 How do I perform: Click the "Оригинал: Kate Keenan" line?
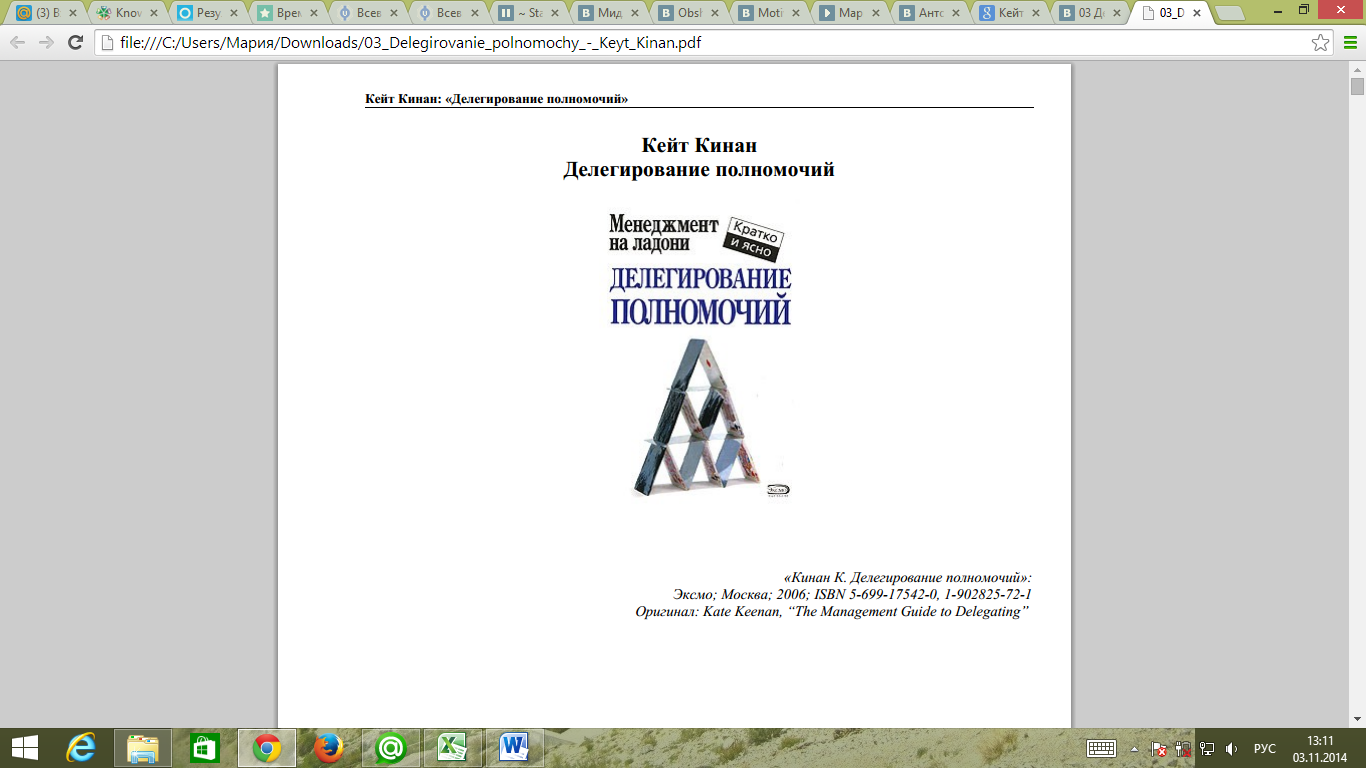(833, 611)
